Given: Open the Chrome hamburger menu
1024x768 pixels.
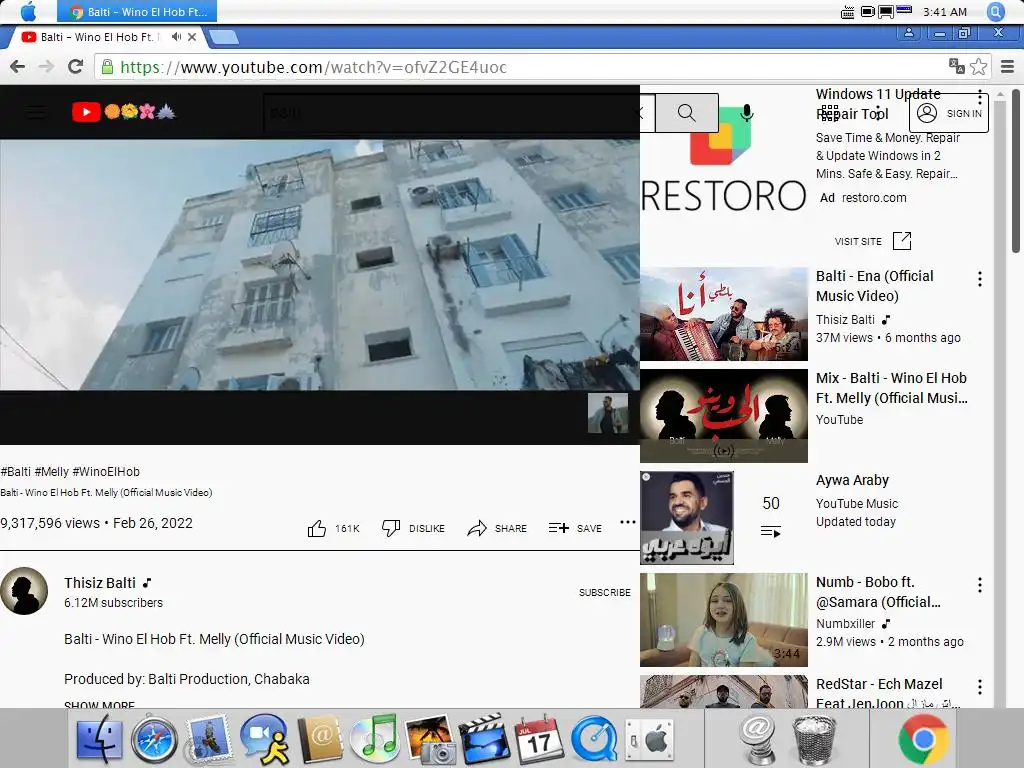Looking at the screenshot, I should [1008, 67].
